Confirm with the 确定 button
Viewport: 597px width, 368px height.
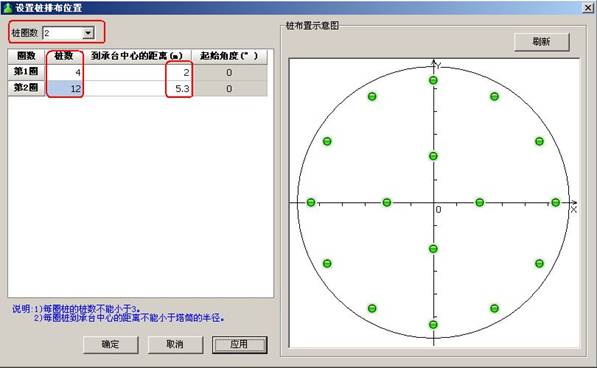tap(110, 344)
